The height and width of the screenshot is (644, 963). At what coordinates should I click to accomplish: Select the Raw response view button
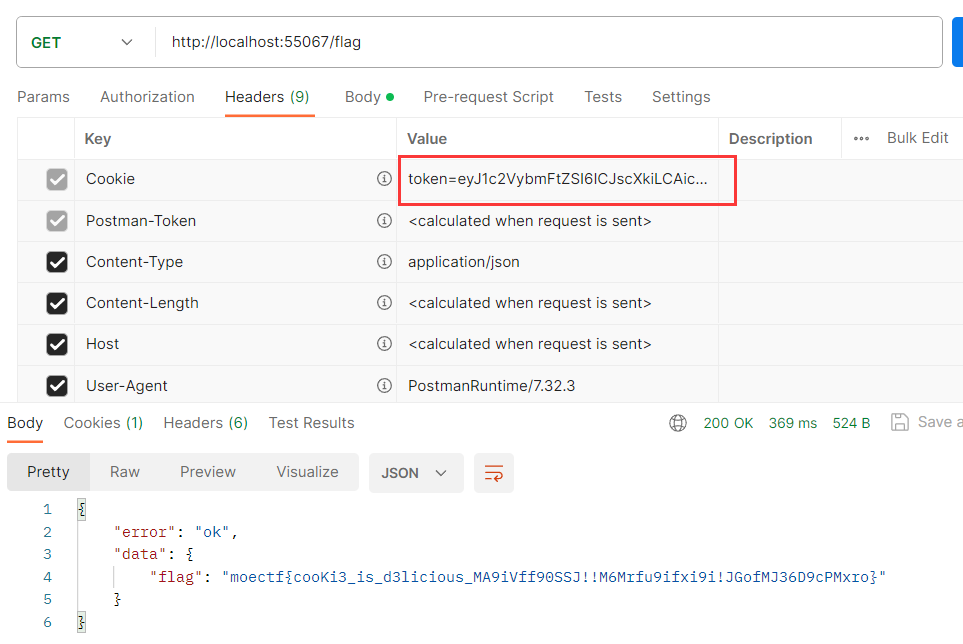point(125,472)
